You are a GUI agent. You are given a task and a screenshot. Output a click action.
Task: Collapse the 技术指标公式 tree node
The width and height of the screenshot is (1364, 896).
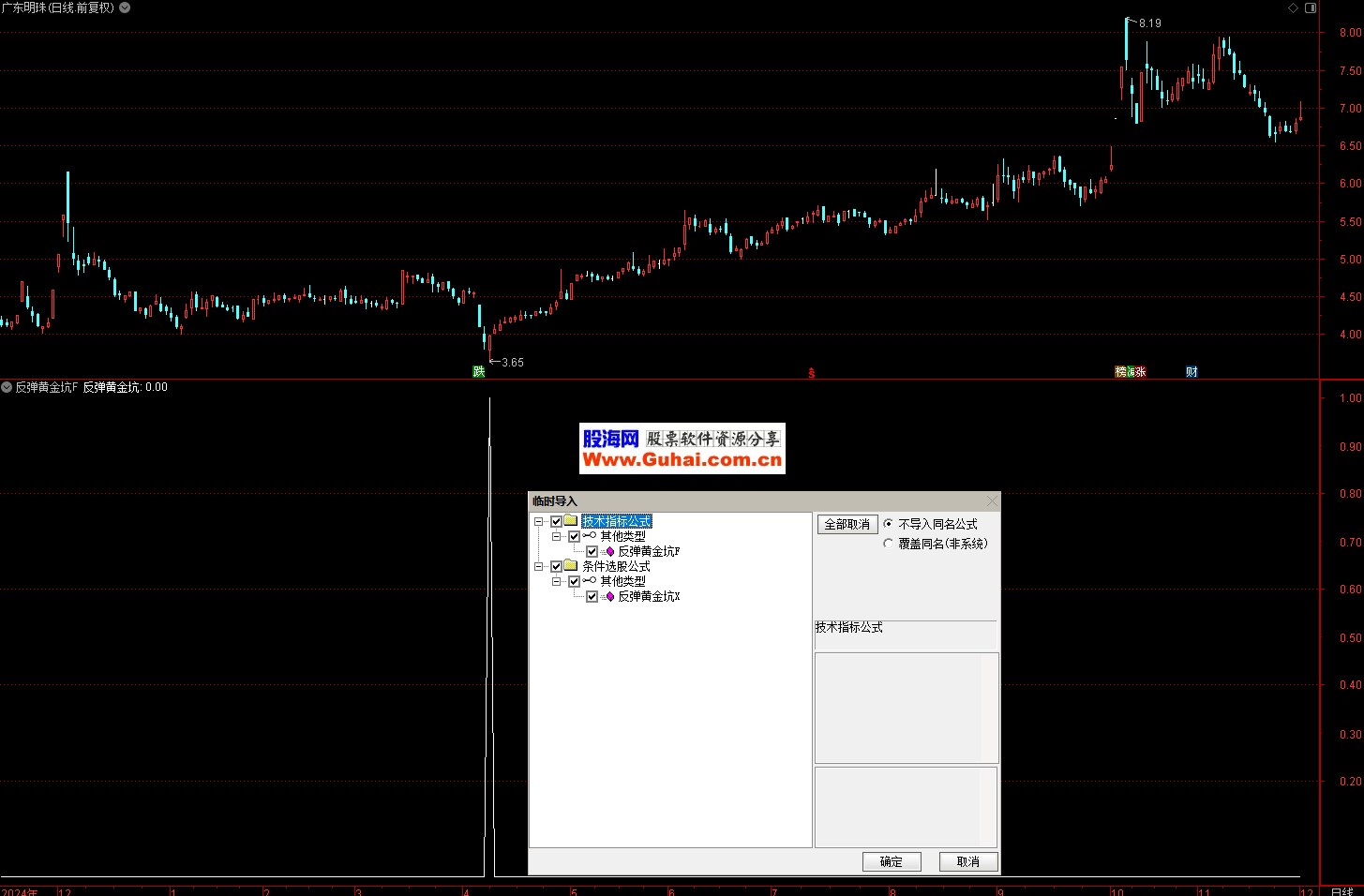pyautogui.click(x=539, y=521)
